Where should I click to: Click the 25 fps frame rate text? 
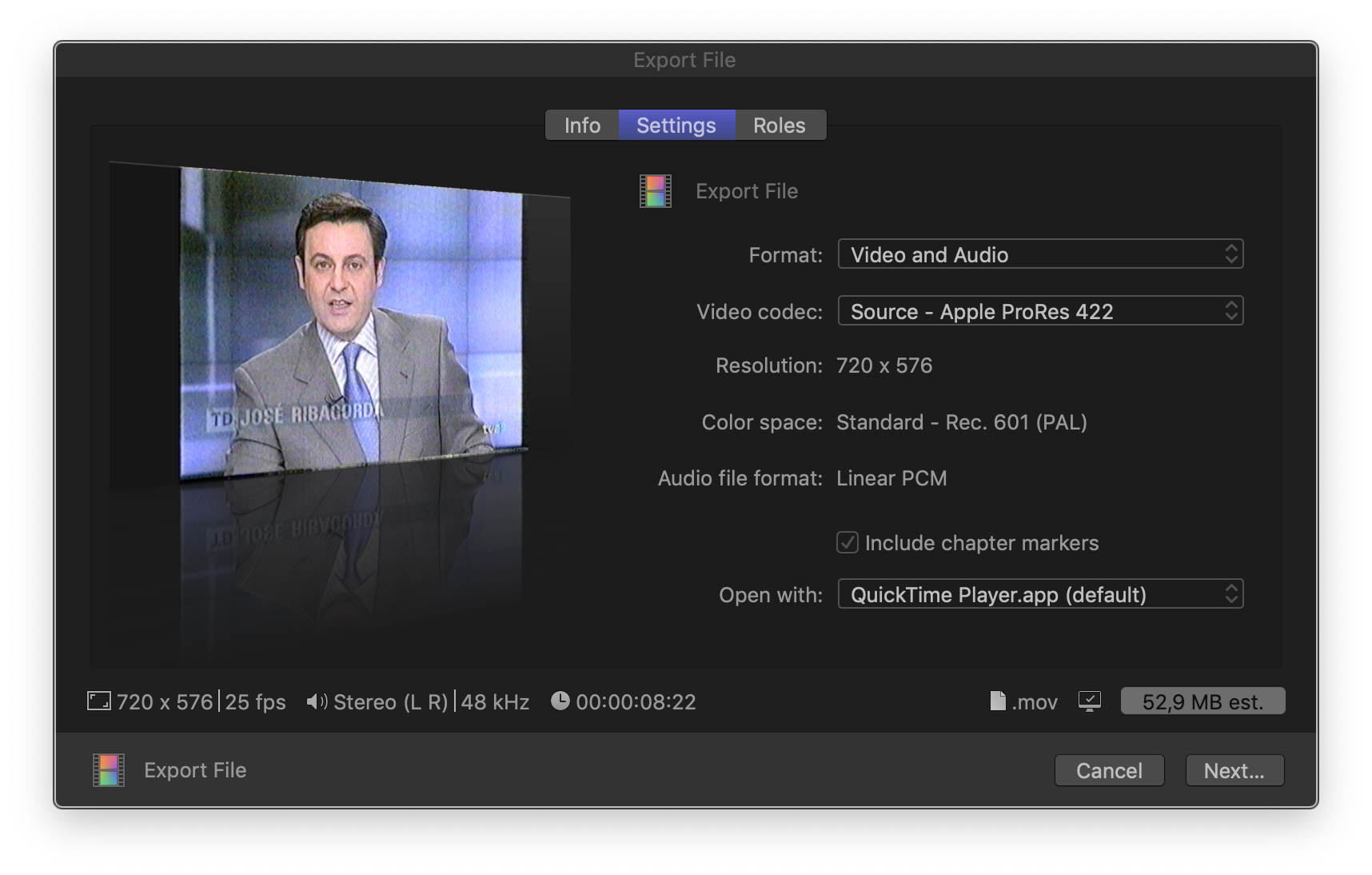[255, 702]
